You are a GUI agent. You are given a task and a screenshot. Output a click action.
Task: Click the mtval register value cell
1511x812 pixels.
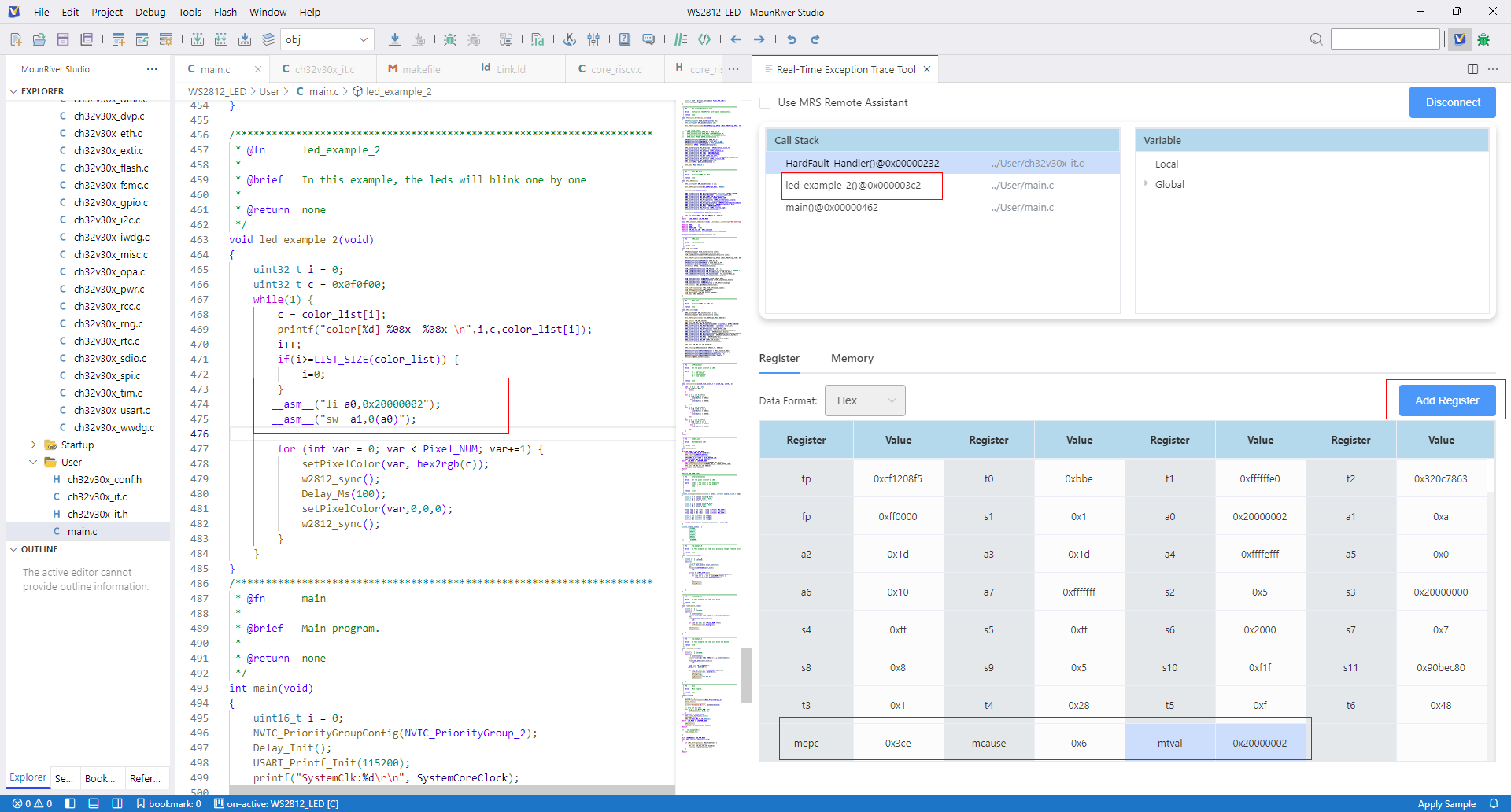pyautogui.click(x=1260, y=743)
